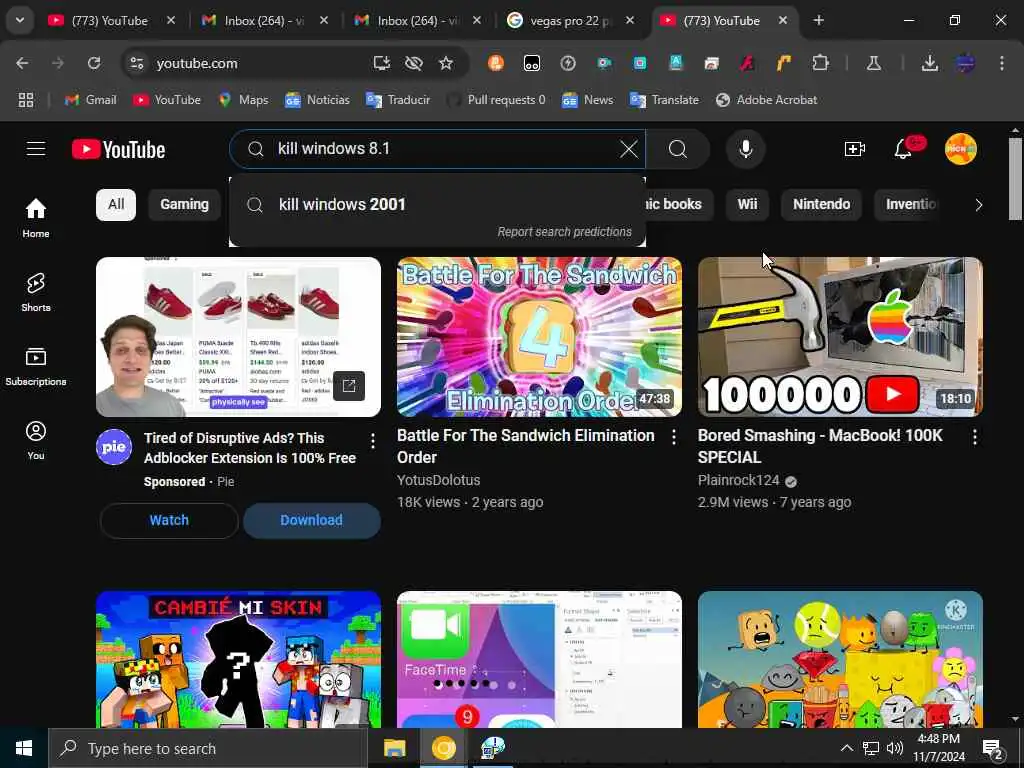Open the Pull requests bookmark
This screenshot has width=1024, height=768.
tap(496, 100)
